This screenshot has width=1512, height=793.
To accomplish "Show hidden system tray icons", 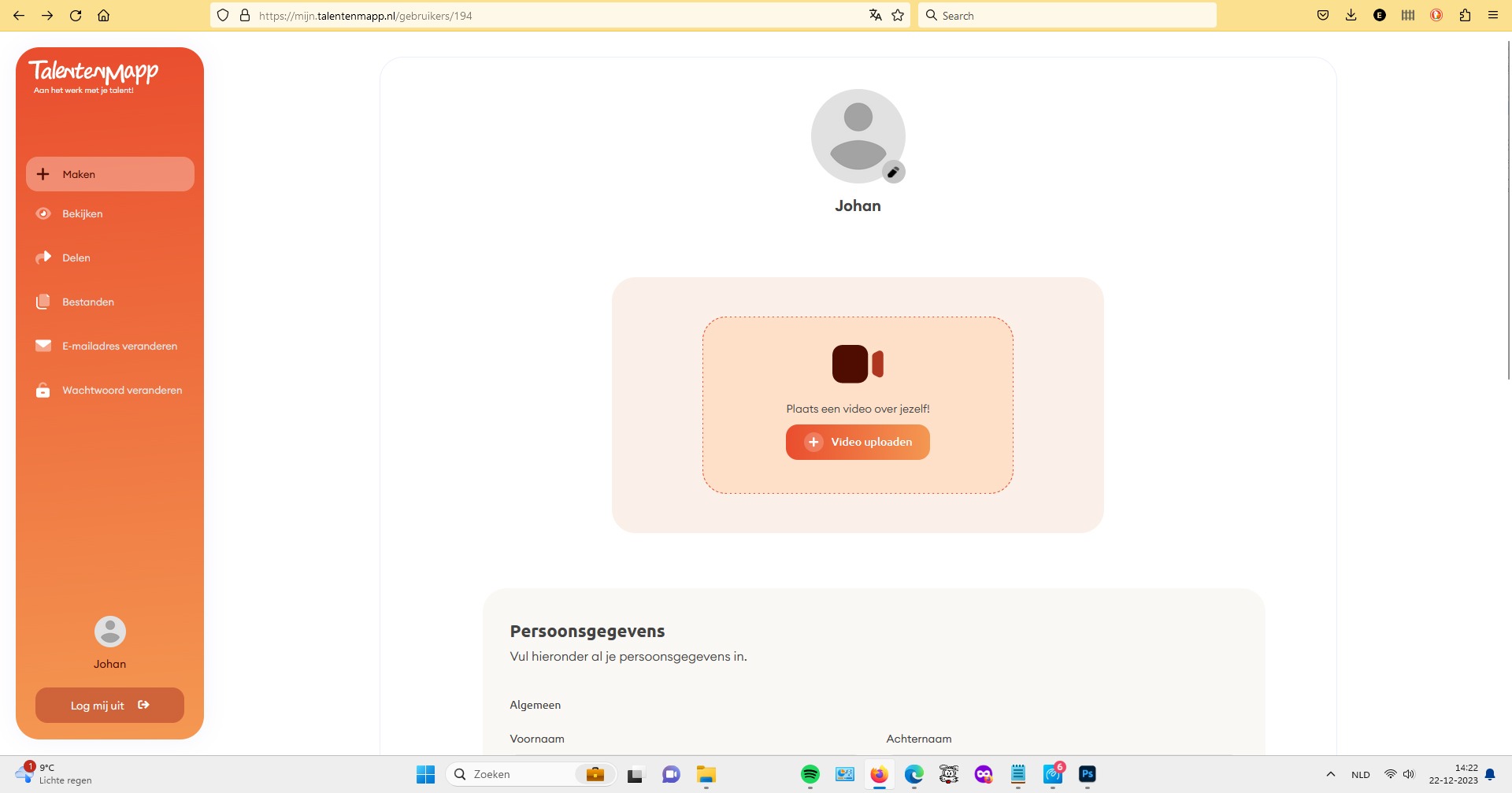I will 1331,774.
